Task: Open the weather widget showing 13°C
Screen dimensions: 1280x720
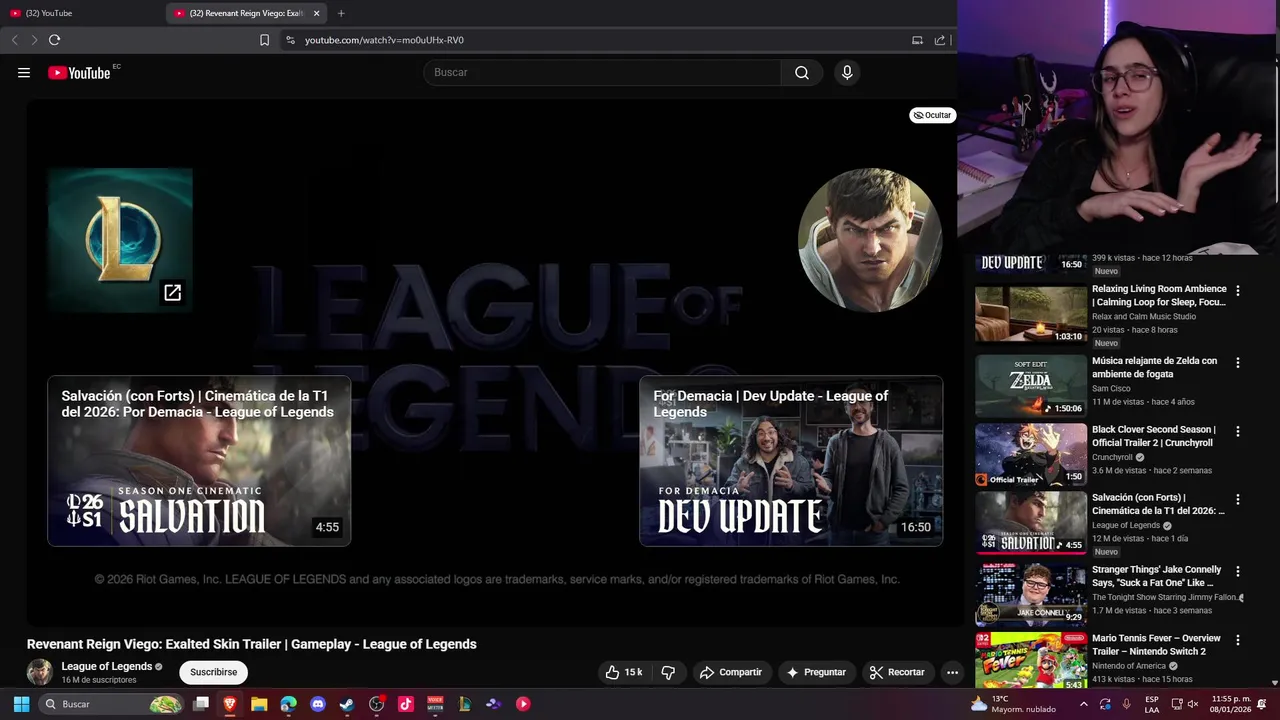Action: pyautogui.click(x=1013, y=704)
